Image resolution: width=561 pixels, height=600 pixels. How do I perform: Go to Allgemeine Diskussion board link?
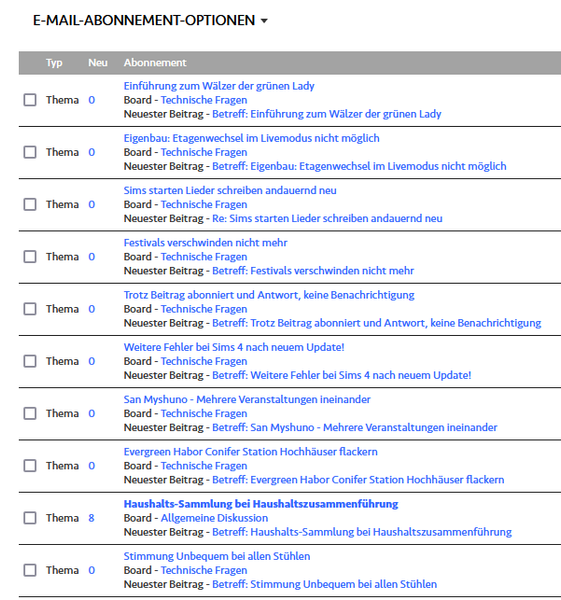click(x=214, y=518)
